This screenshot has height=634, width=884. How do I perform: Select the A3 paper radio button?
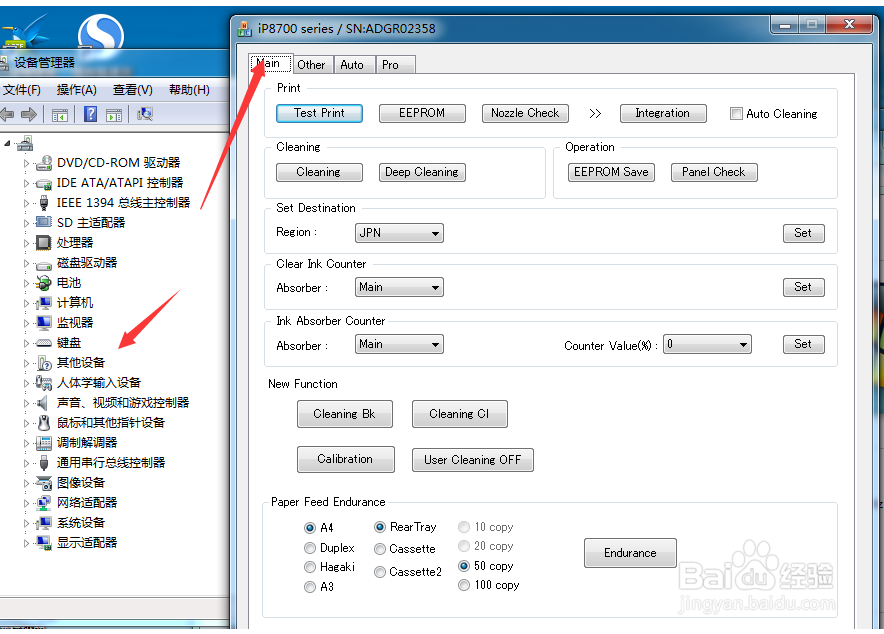coord(310,587)
